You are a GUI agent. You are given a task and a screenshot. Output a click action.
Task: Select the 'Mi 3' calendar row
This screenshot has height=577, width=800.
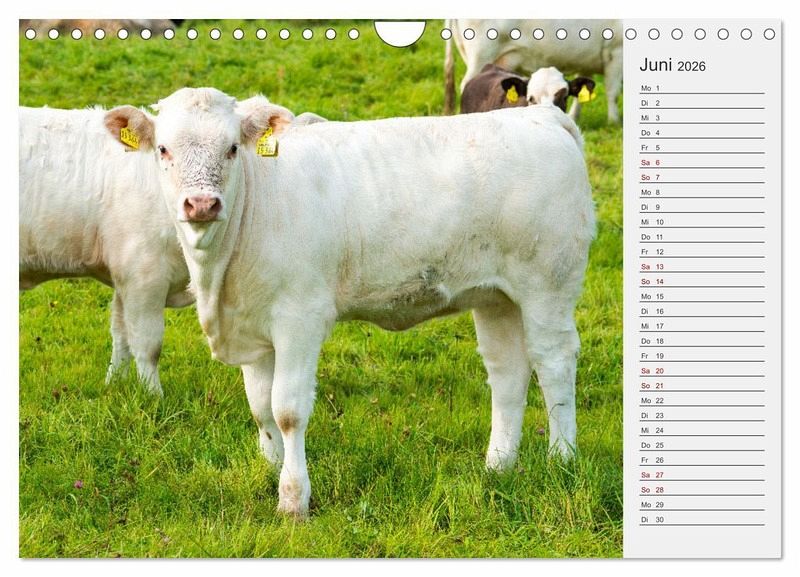click(702, 118)
